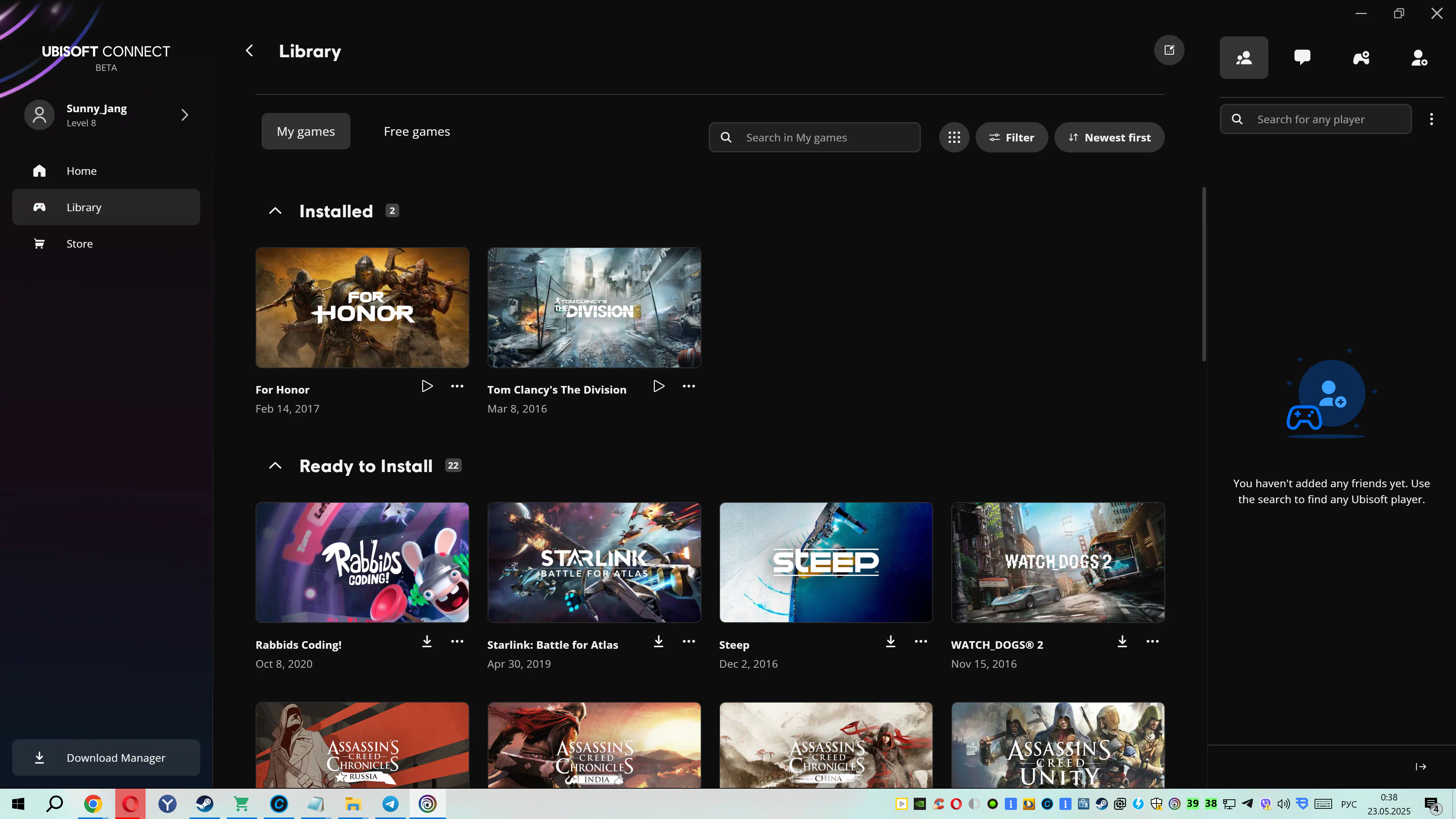The image size is (1456, 819).
Task: Open Telegram from the taskbar
Action: tap(391, 804)
